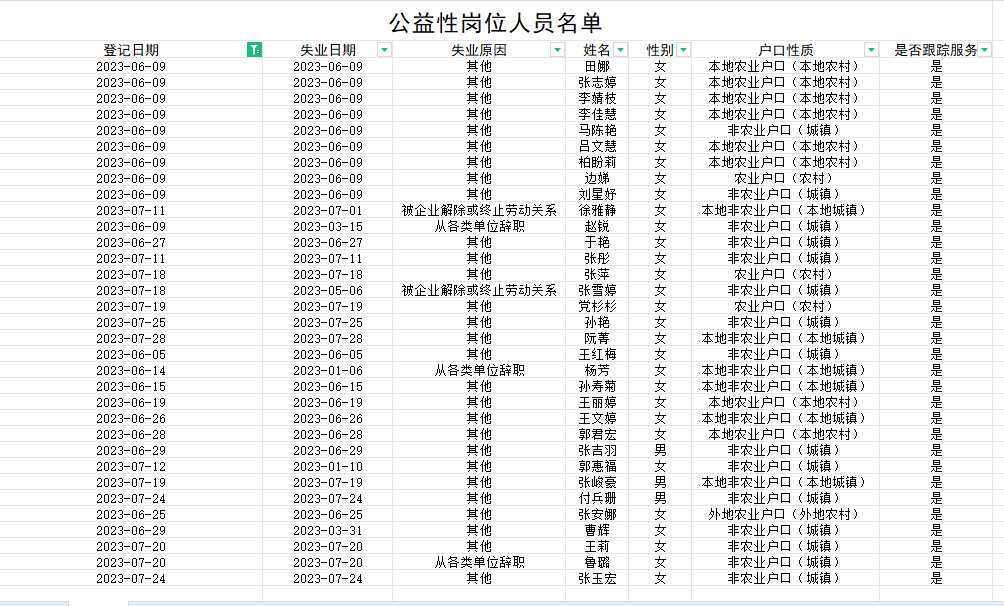The image size is (1004, 606).
Task: Select 失业日期 2023-07-01 in 徐雅静's row
Action: pyautogui.click(x=328, y=211)
